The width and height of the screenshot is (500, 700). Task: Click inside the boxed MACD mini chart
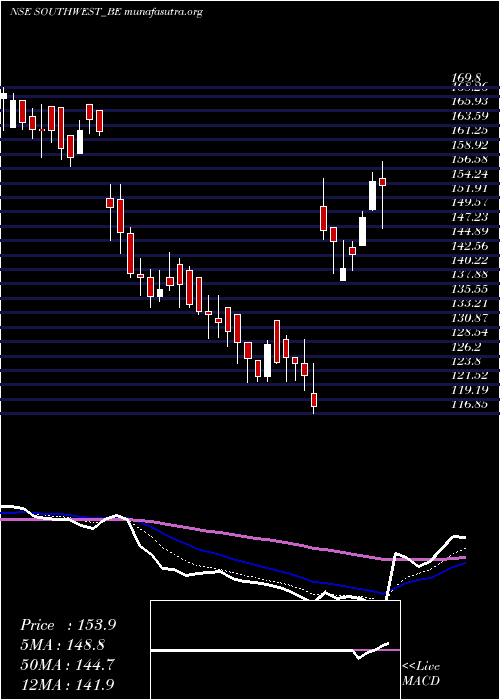point(275,650)
